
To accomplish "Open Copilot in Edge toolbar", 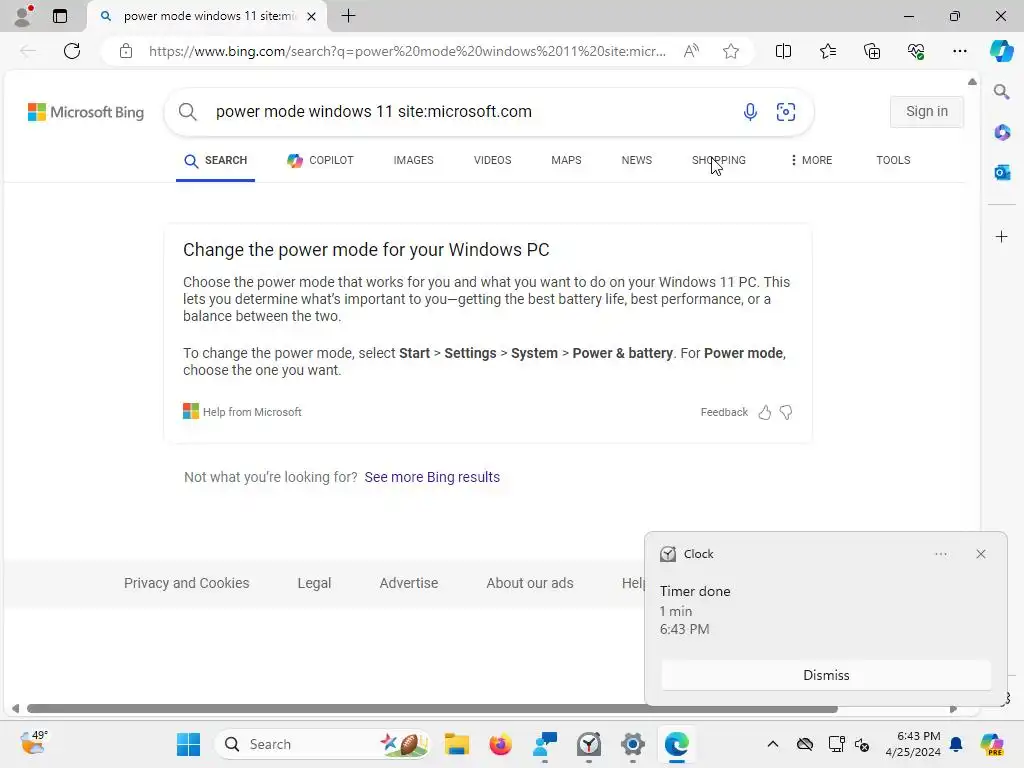I will coord(1001,51).
